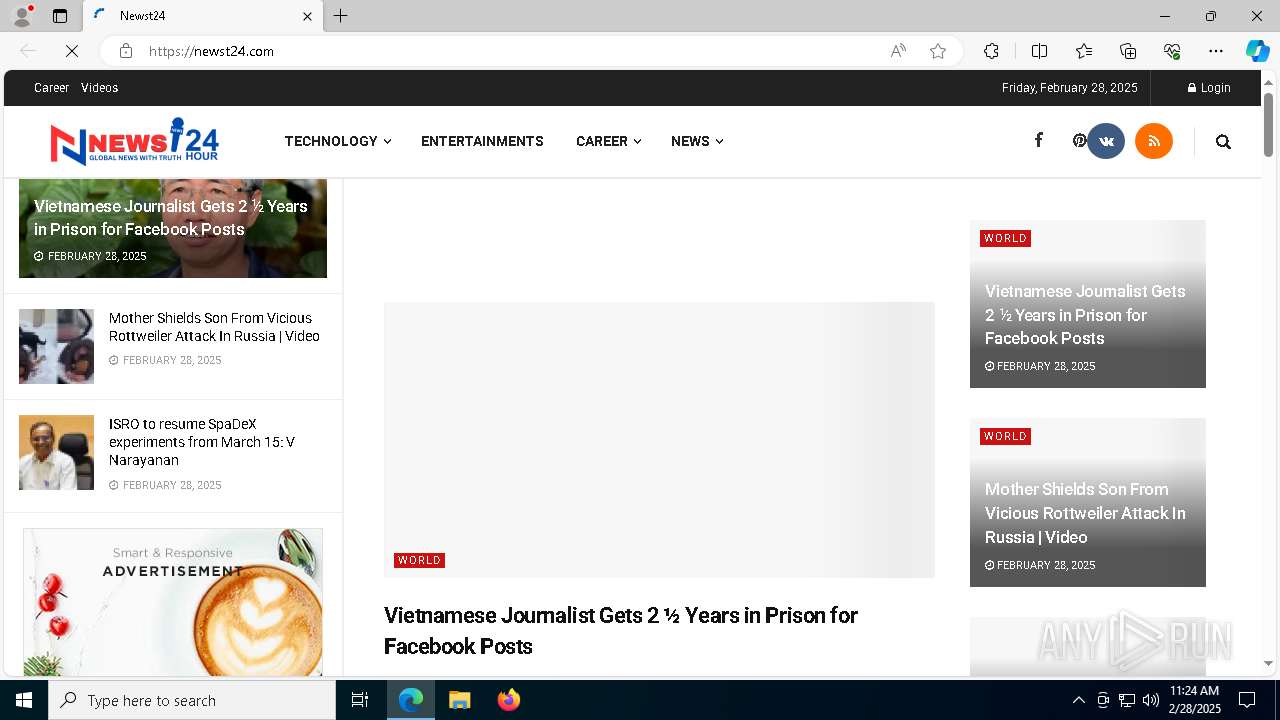1280x720 pixels.
Task: Click the page vertical scrollbar thumb
Action: 1269,125
